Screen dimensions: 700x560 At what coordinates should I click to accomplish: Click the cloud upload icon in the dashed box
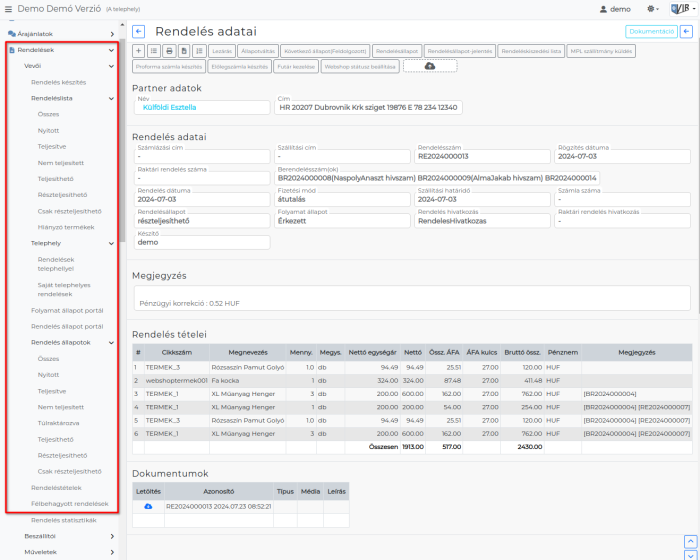429,66
